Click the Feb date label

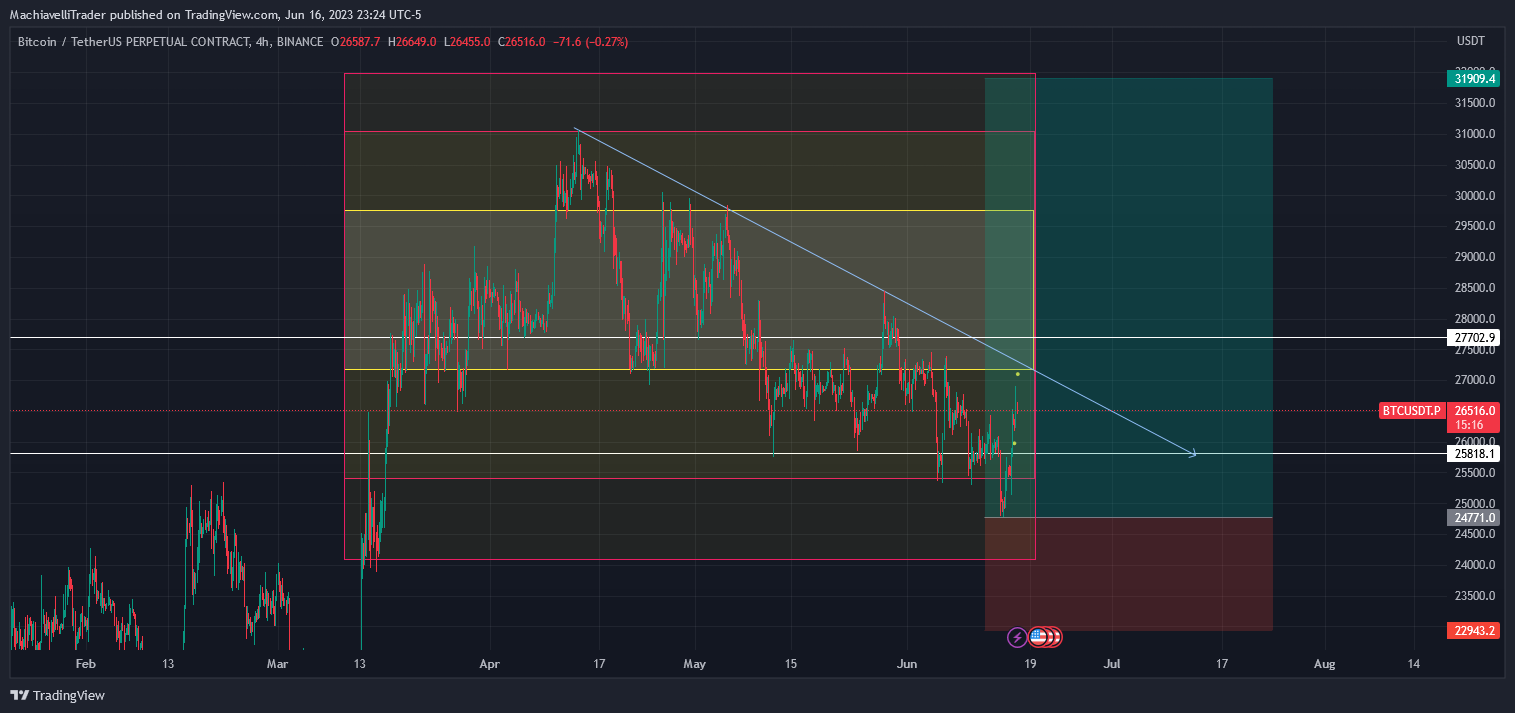86,664
